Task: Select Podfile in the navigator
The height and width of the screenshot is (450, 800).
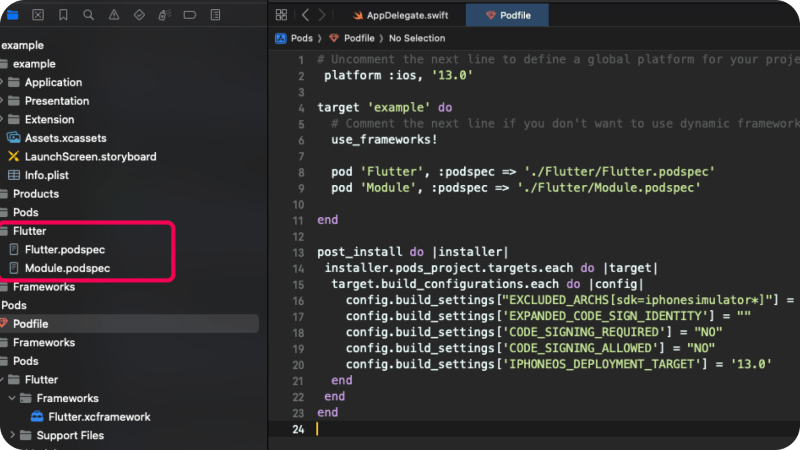Action: tap(31, 324)
